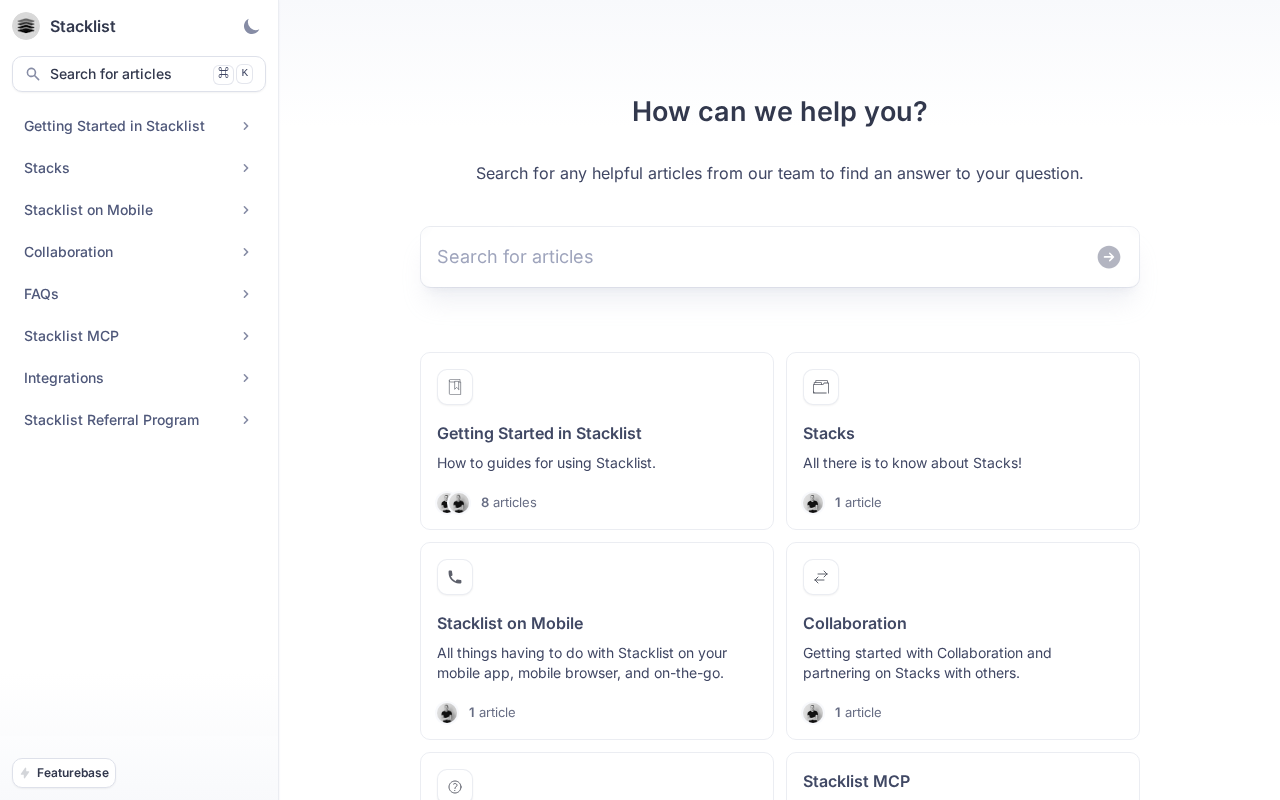Open Integrations in sidebar
This screenshot has height=800, width=1280.
[x=139, y=378]
